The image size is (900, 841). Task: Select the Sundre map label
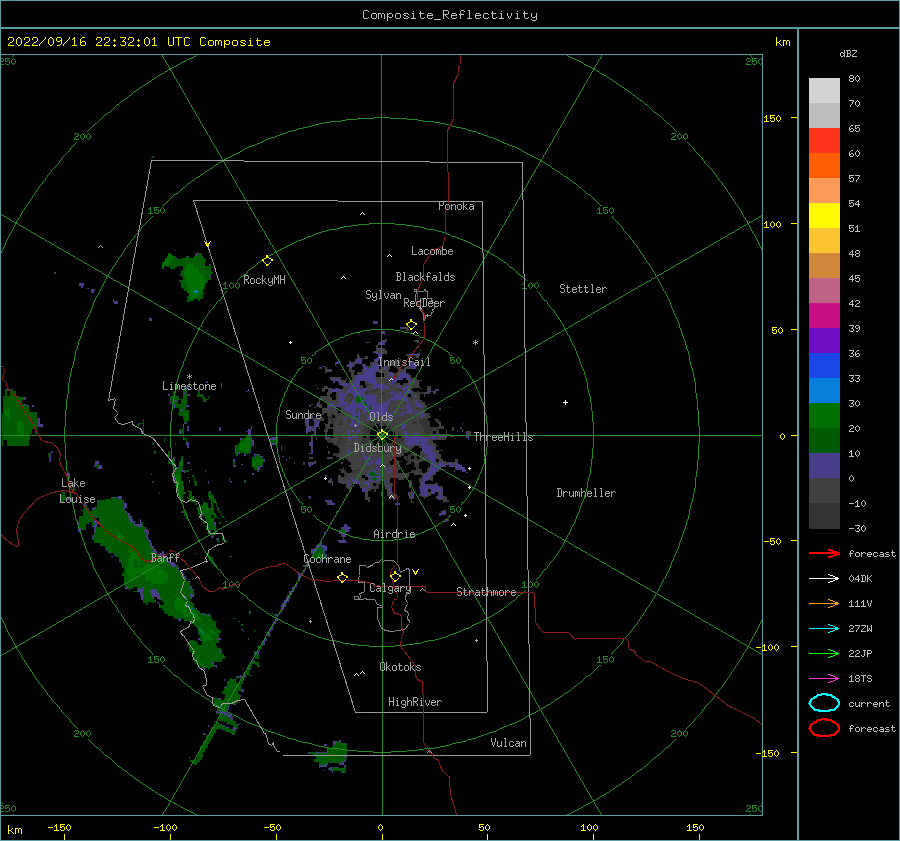click(x=304, y=415)
